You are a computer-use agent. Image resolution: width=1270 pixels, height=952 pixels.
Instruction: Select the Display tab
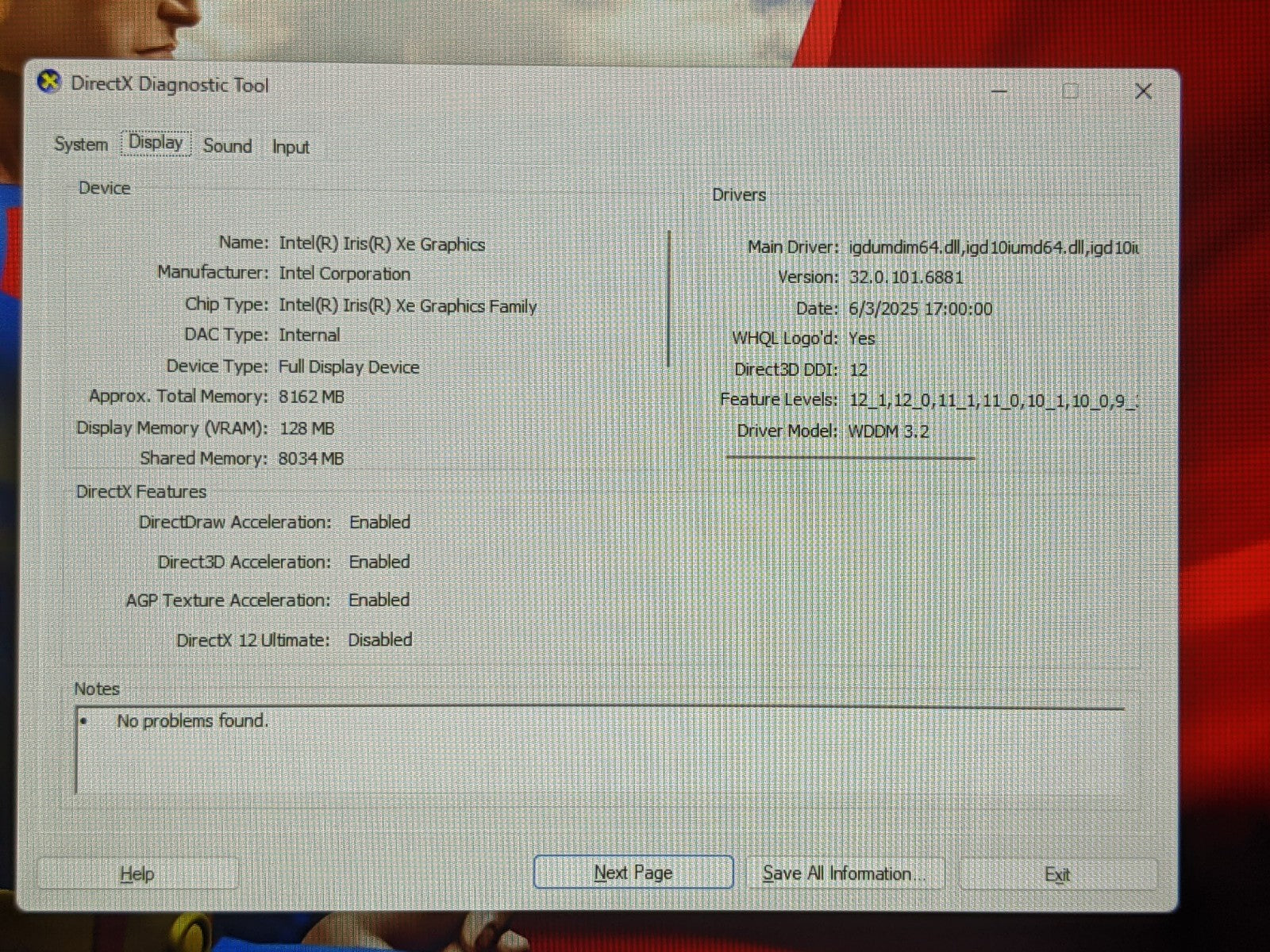tap(156, 143)
